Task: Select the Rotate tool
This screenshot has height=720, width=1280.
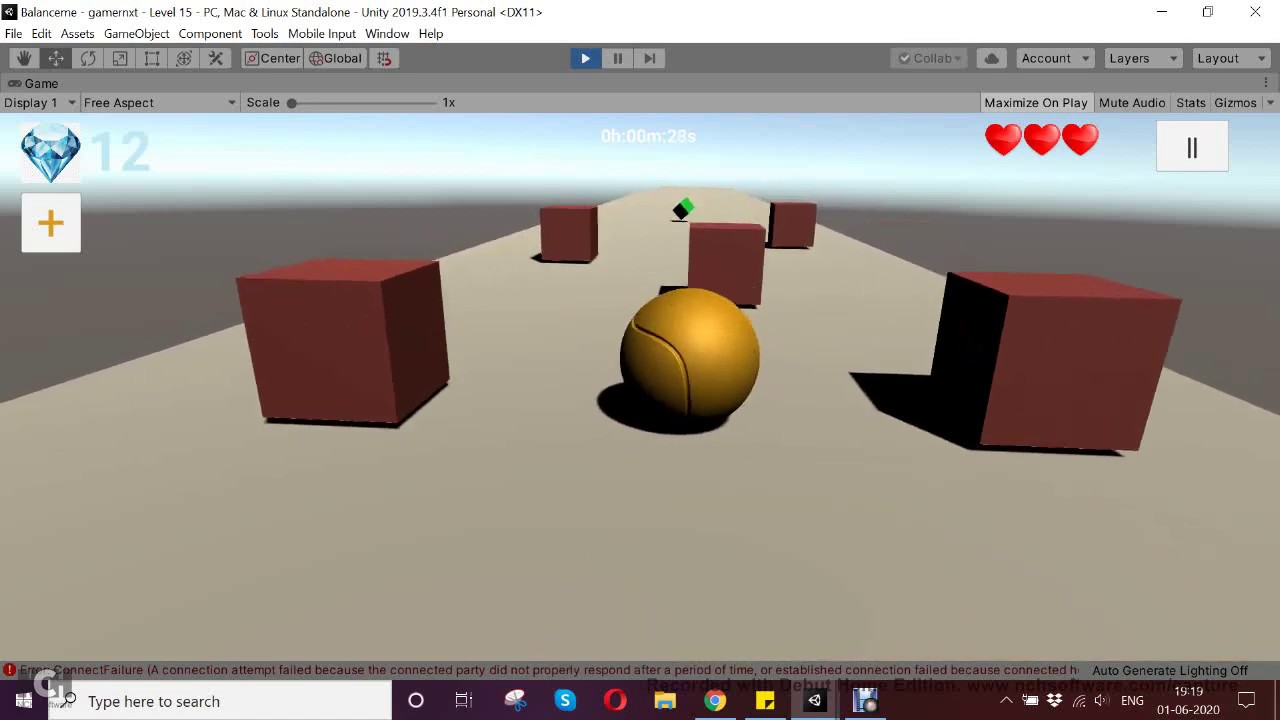Action: [88, 58]
